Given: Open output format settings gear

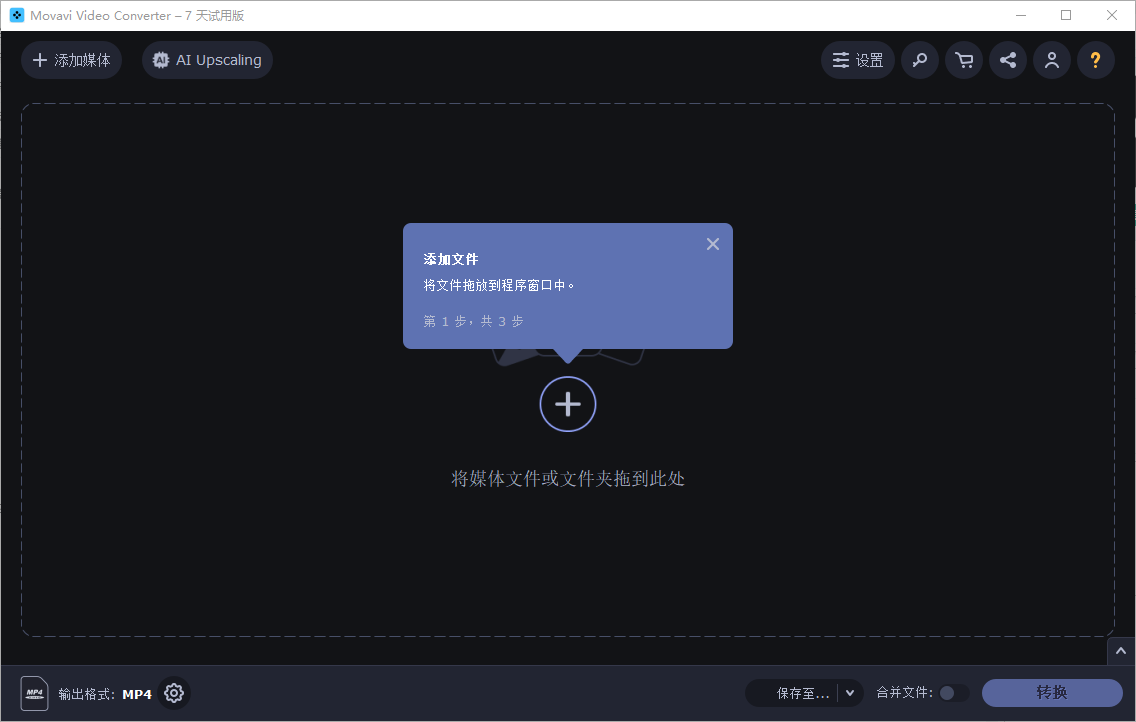Looking at the screenshot, I should [x=173, y=693].
